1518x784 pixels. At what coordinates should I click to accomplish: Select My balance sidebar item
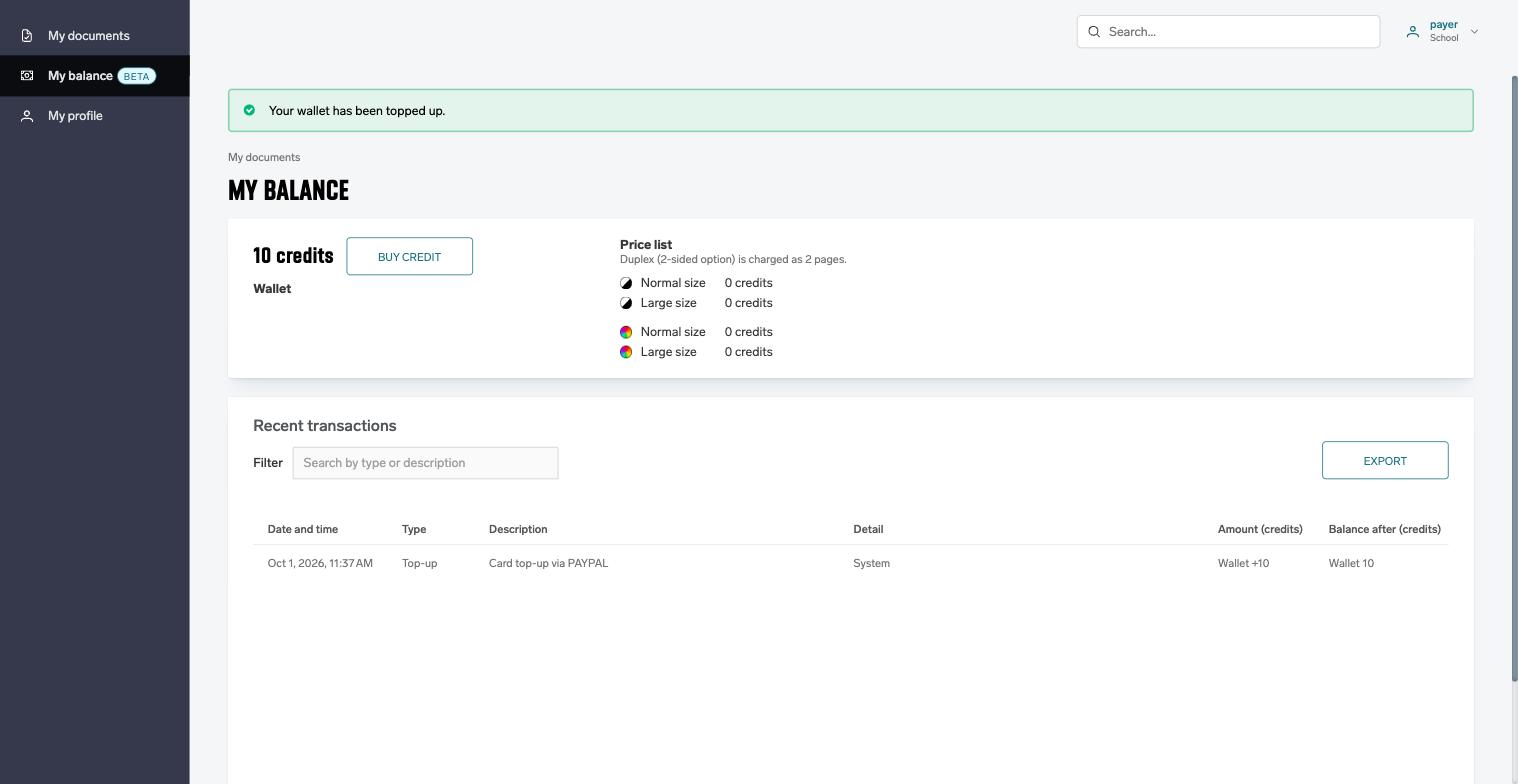94,76
